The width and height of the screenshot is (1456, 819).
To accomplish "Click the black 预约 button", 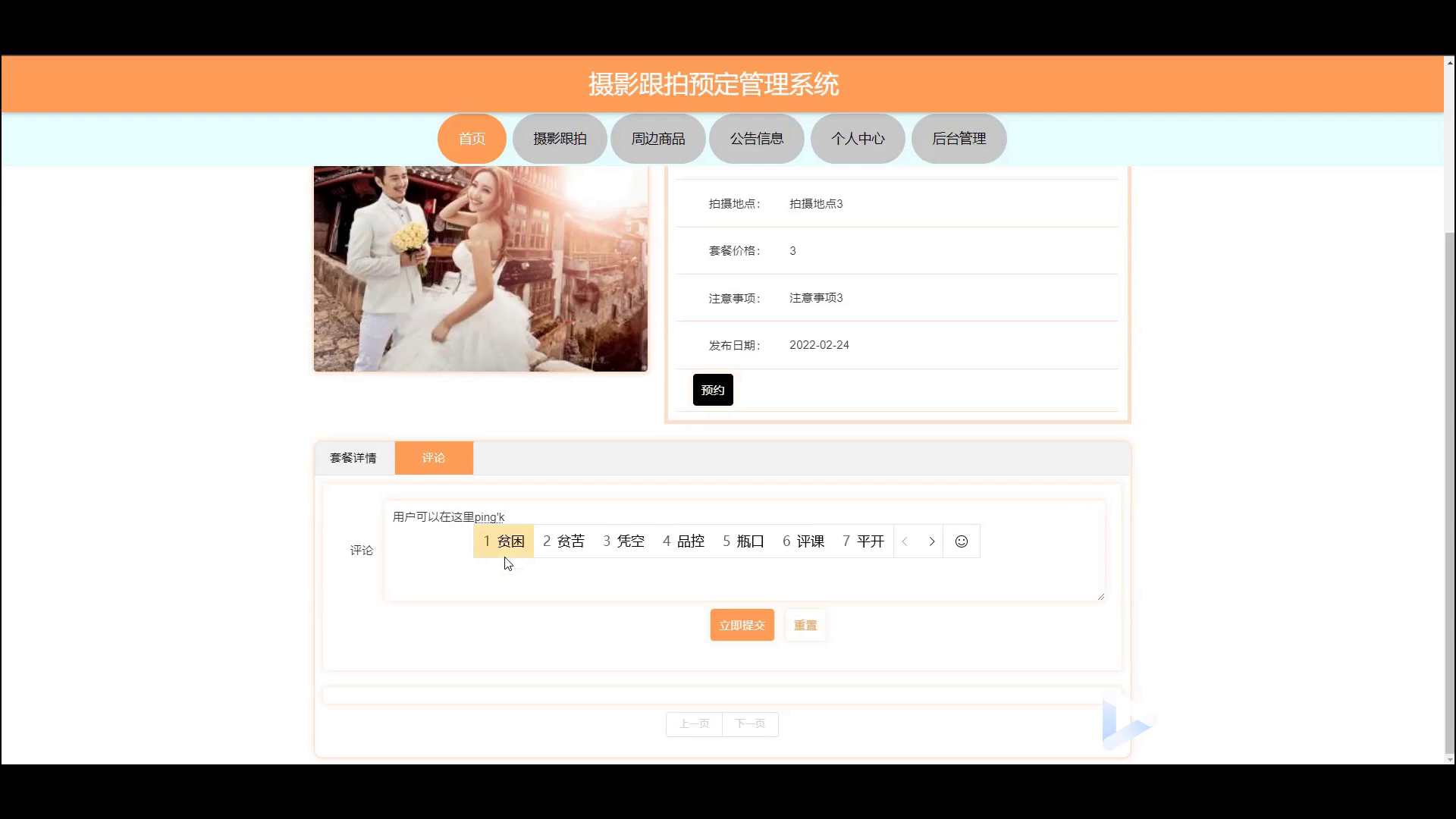I will (713, 390).
